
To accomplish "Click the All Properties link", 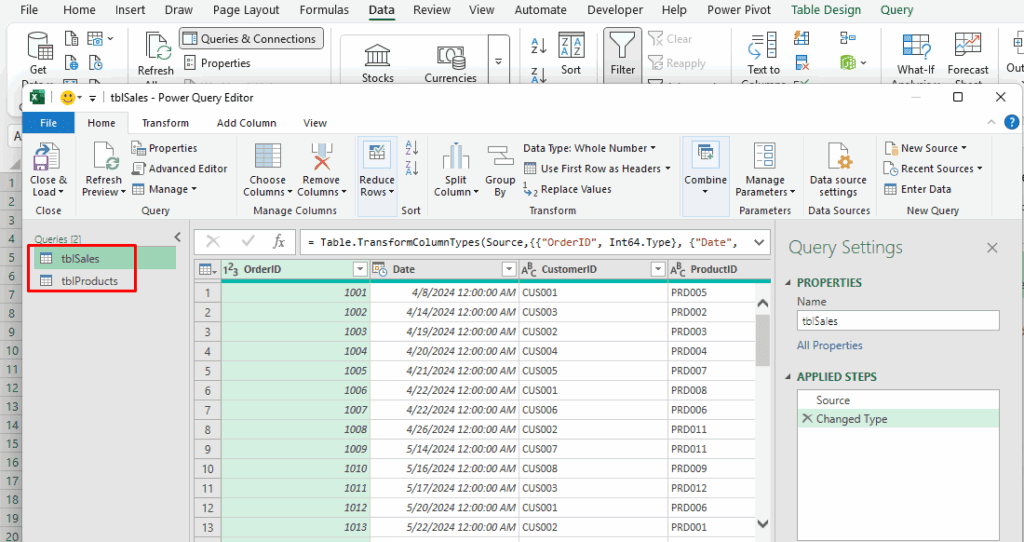I will (829, 345).
